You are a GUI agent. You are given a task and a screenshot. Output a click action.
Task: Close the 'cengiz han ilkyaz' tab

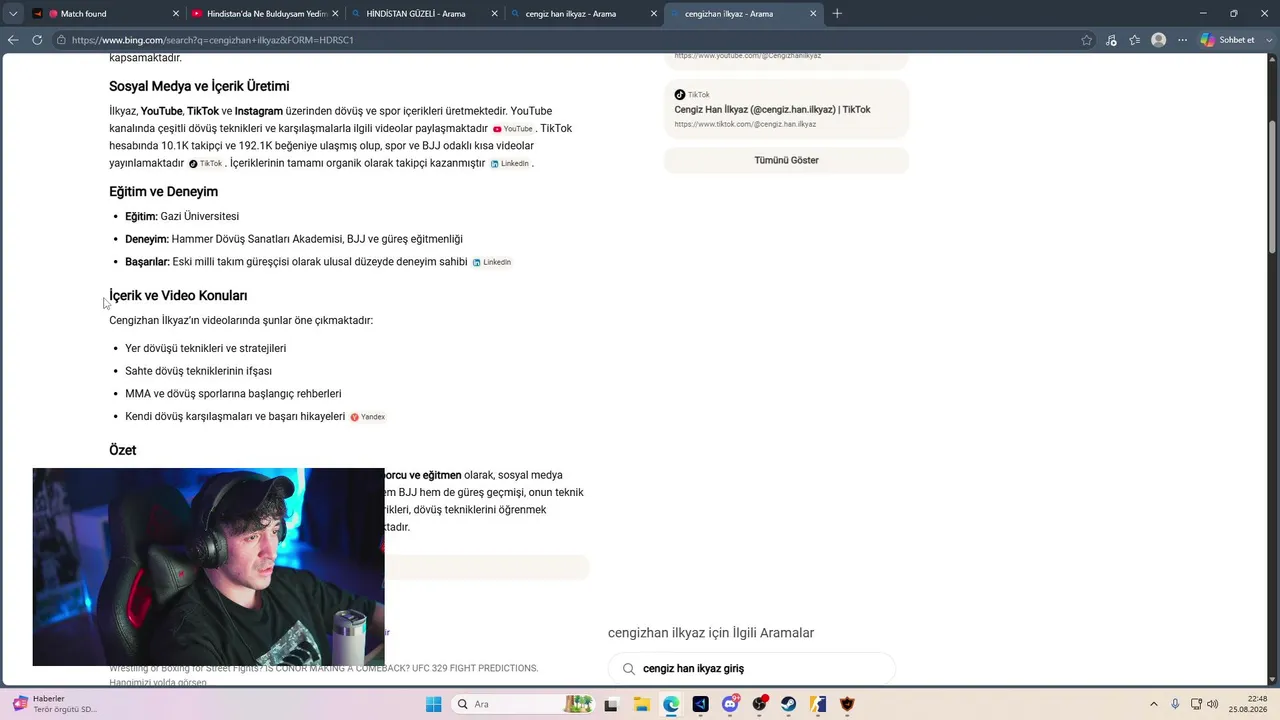[x=654, y=14]
